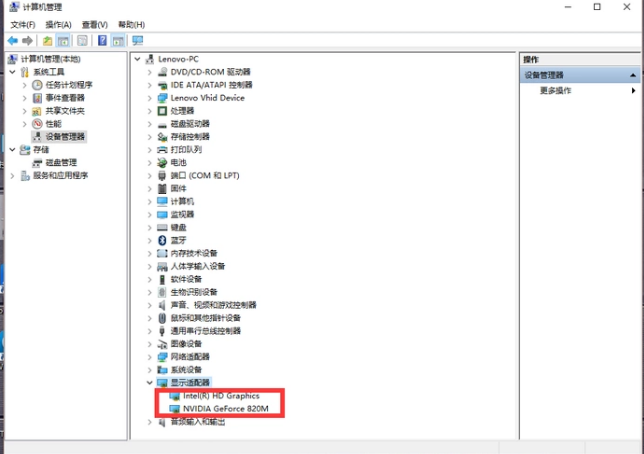Collapse the 系统工具 node in left tree
644x454 pixels.
tap(12, 72)
